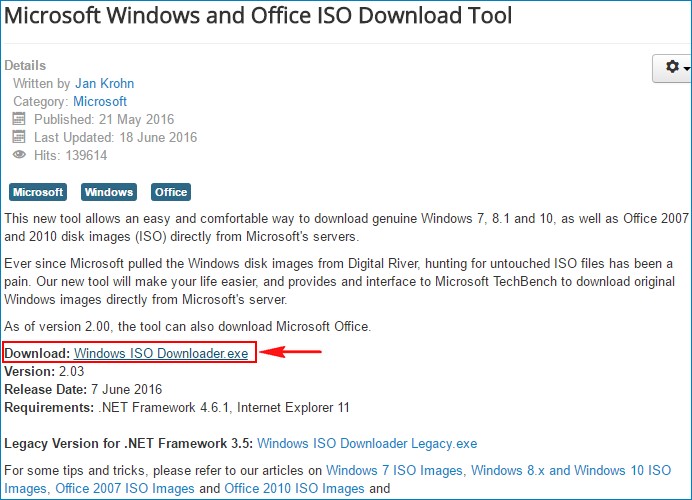Click the calendar icon beside Published date
The width and height of the screenshot is (692, 500).
coord(19,119)
